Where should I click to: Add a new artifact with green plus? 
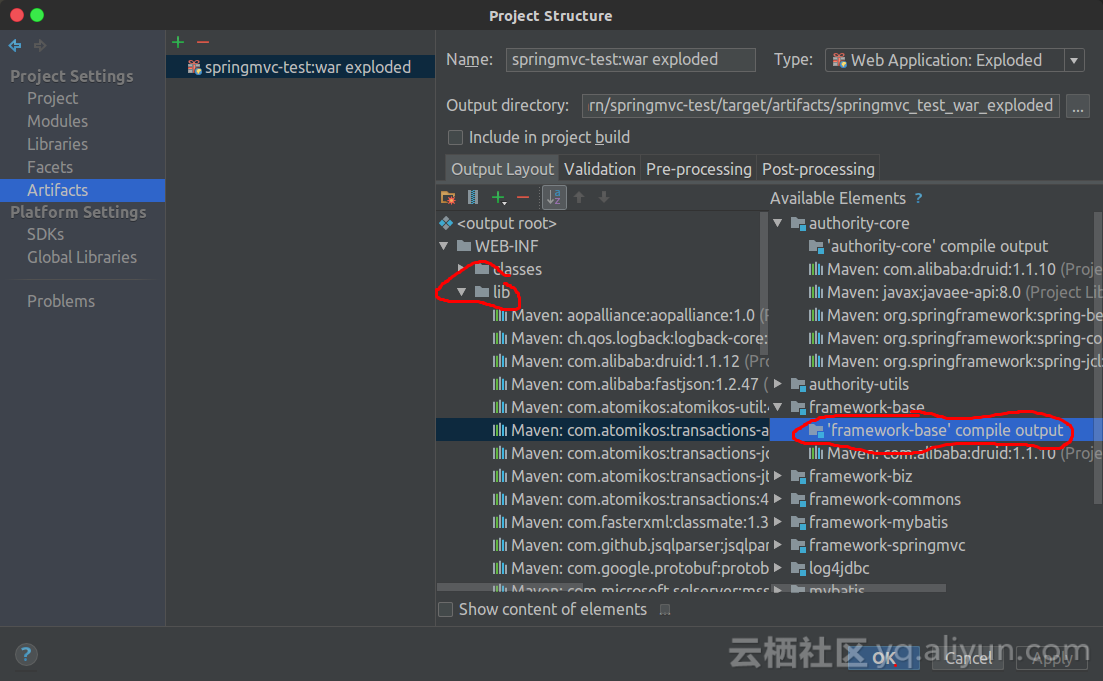pyautogui.click(x=178, y=42)
